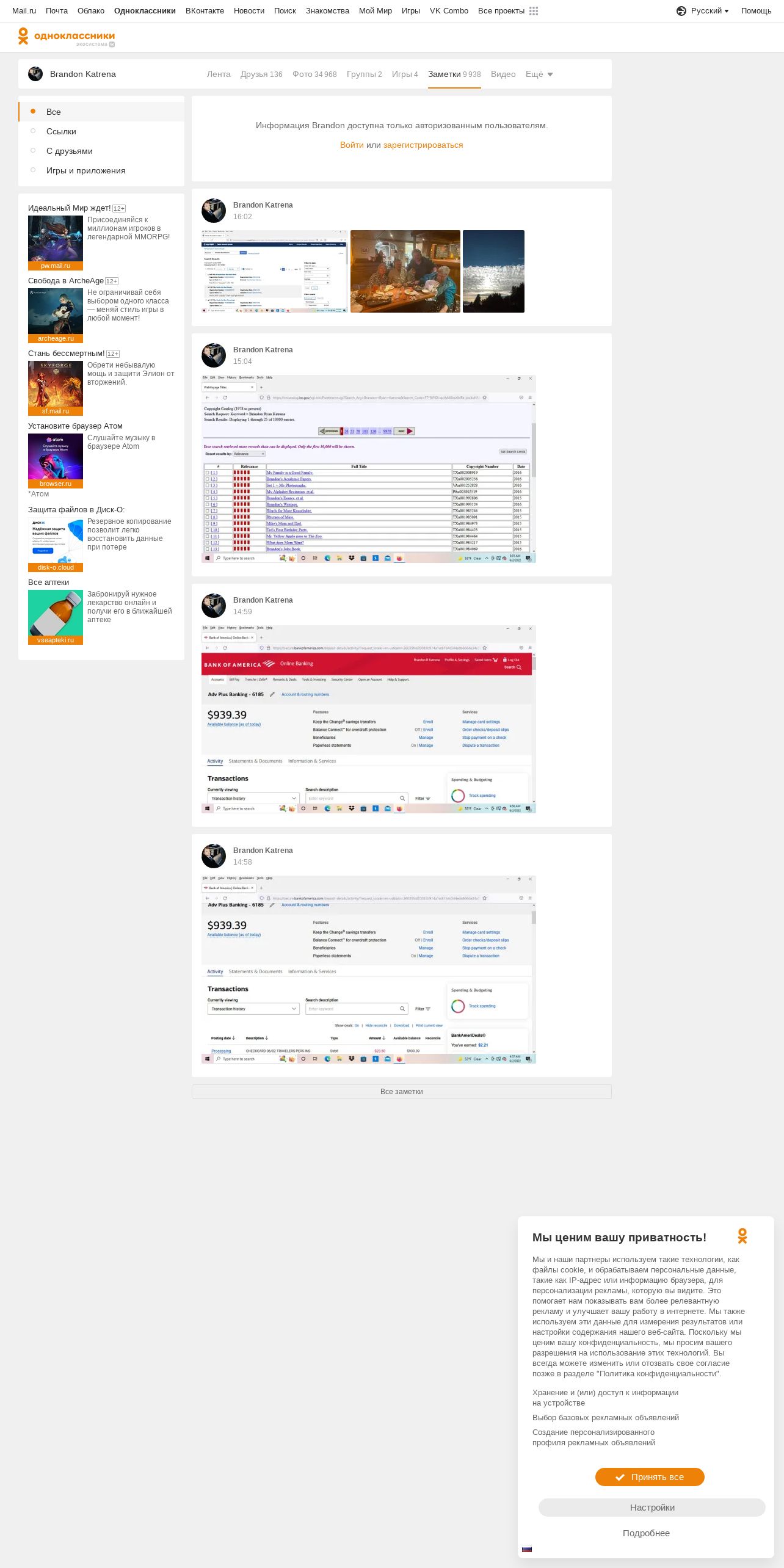Click the зарегистрироваться link
Image resolution: width=784 pixels, height=1568 pixels.
tap(423, 145)
